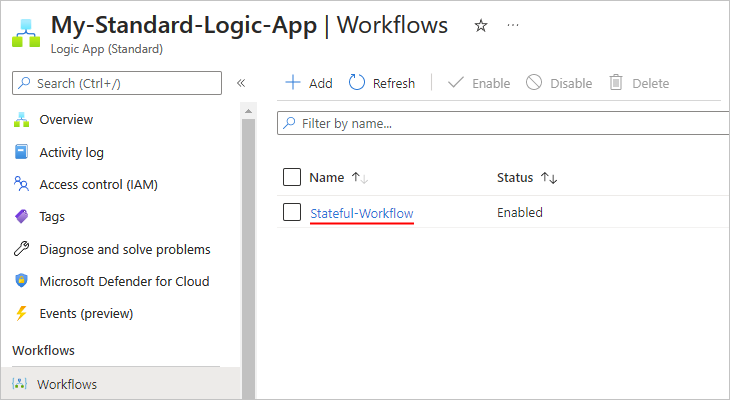Check the select-all checkbox in table header

(292, 177)
